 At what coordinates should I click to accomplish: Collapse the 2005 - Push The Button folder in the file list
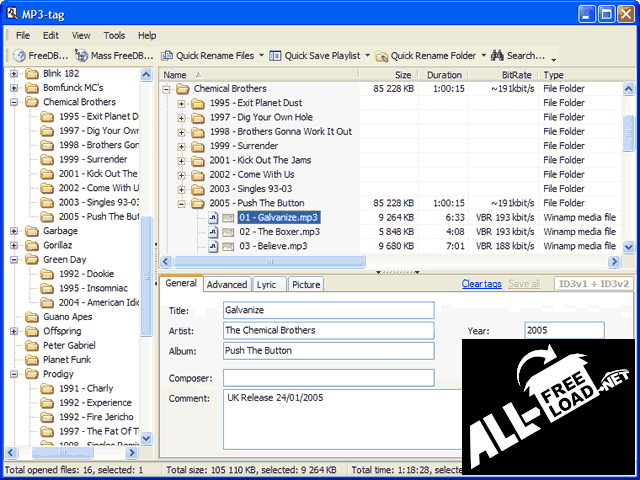(x=182, y=203)
